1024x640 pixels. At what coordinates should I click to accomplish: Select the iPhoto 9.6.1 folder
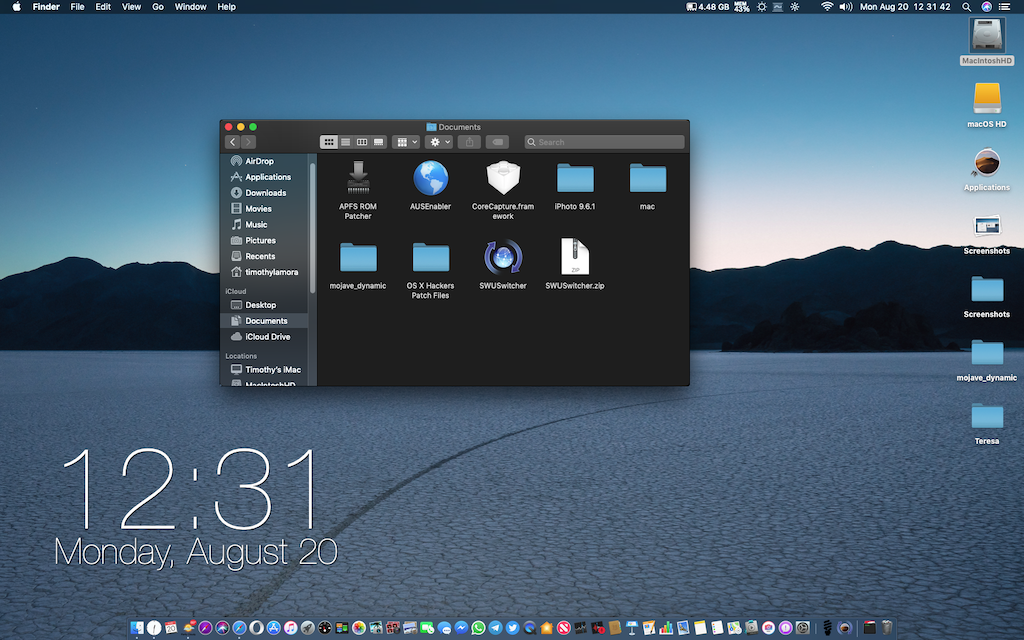(575, 186)
